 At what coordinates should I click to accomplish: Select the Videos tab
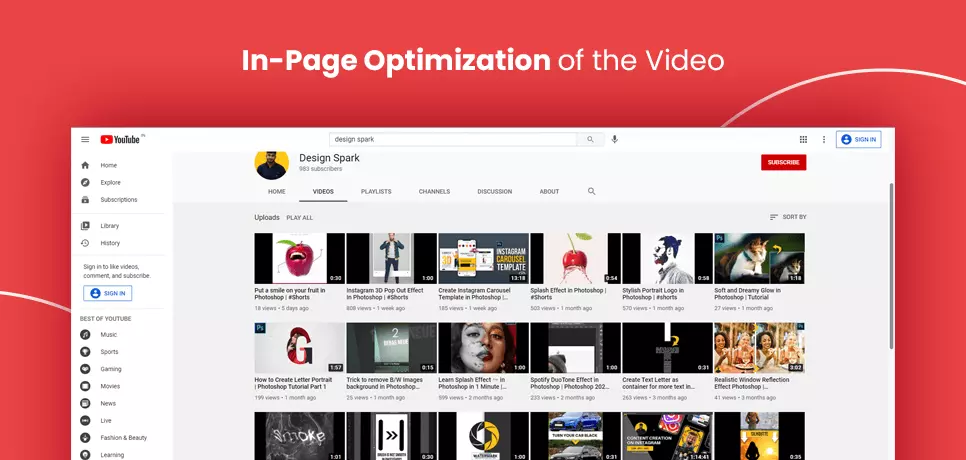tap(323, 192)
